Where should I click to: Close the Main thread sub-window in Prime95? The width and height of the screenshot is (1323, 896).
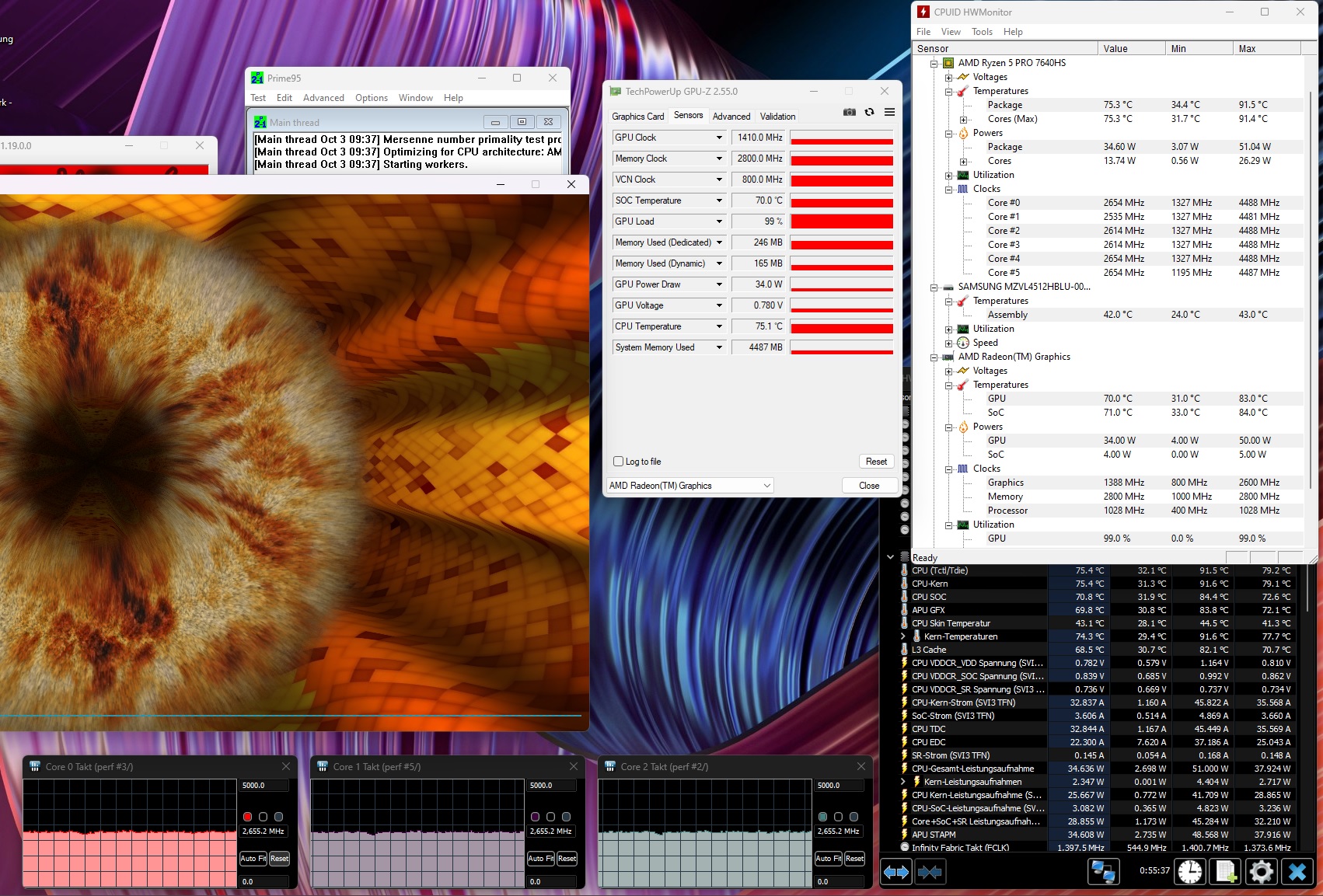pos(549,122)
